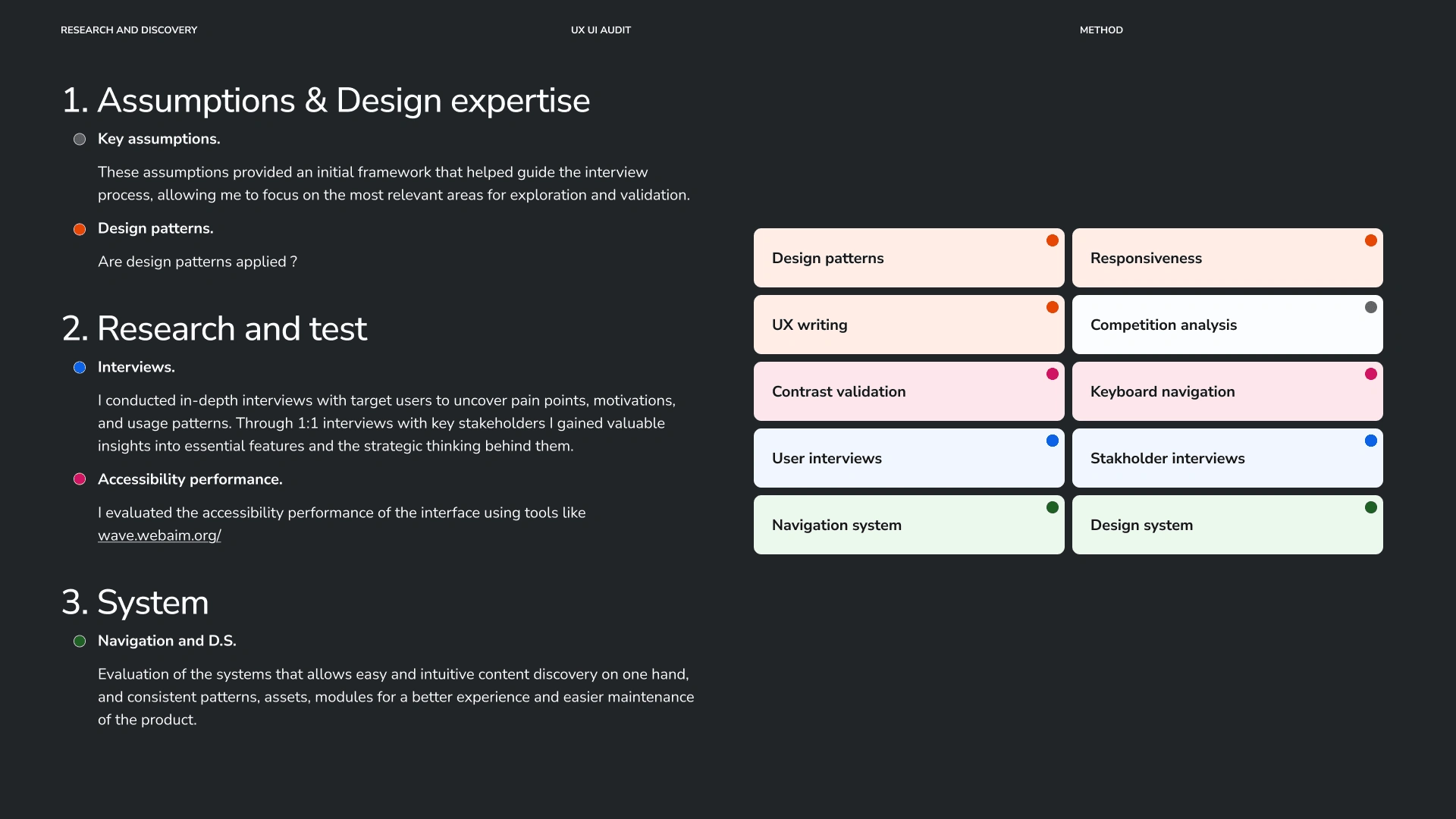Screen dimensions: 1456x819
Task: Select the Stakholder interviews card label
Action: [1168, 458]
